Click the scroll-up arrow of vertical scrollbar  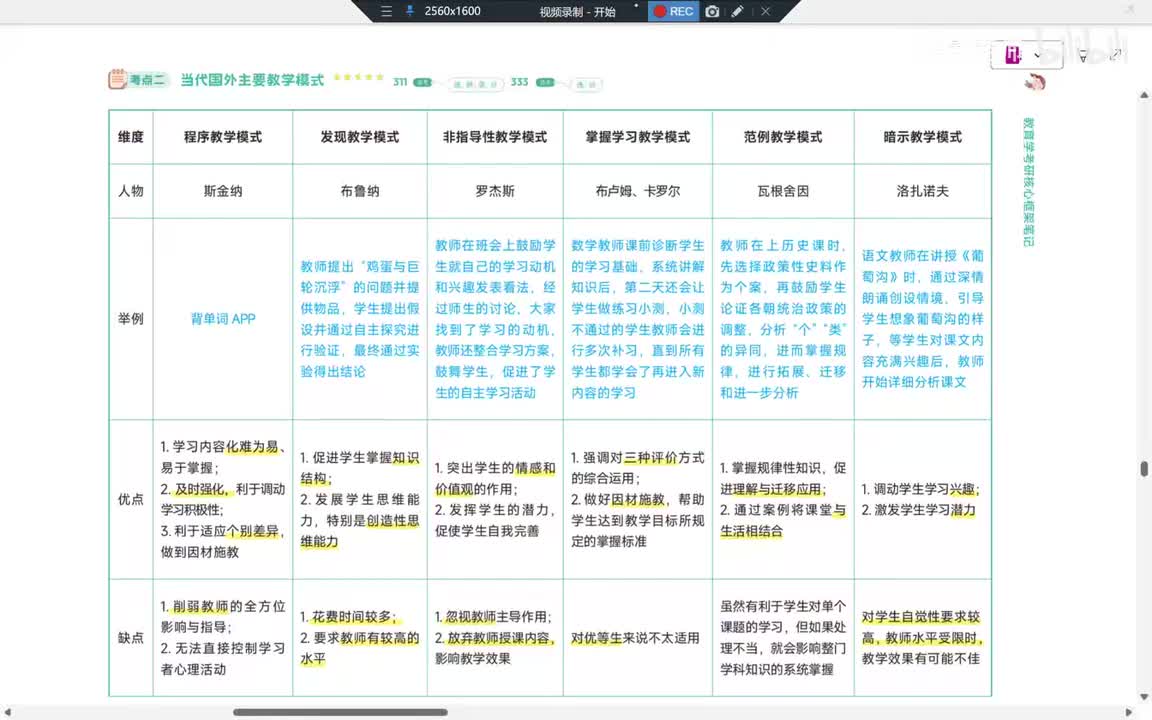[1144, 96]
